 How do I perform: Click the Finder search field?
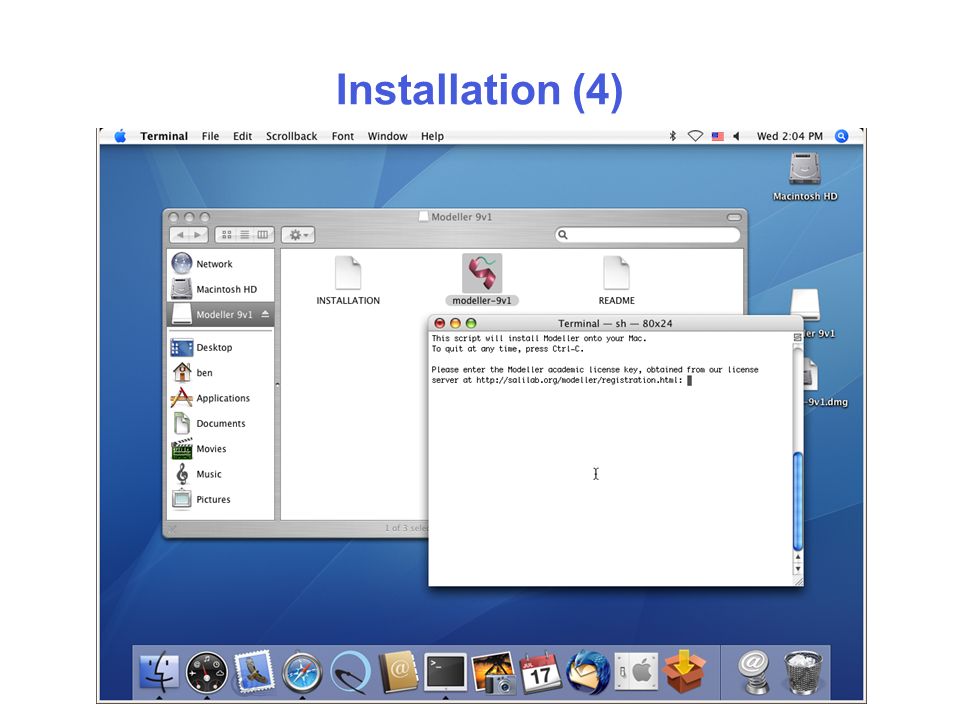click(647, 234)
